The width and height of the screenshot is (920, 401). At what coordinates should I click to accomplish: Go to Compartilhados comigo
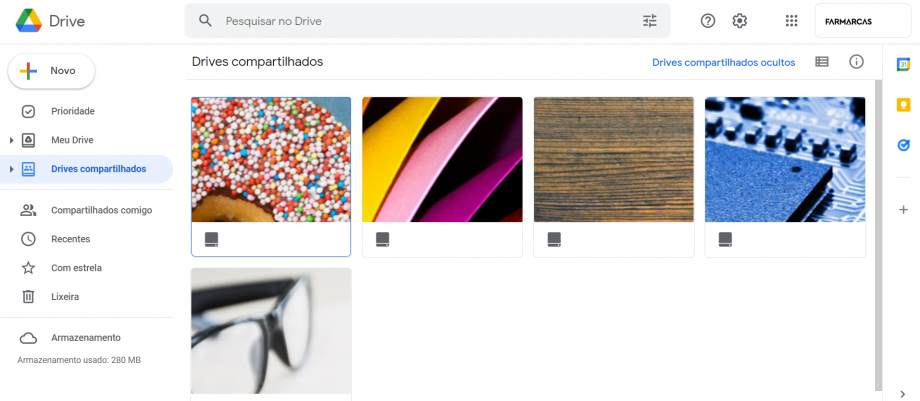point(101,210)
